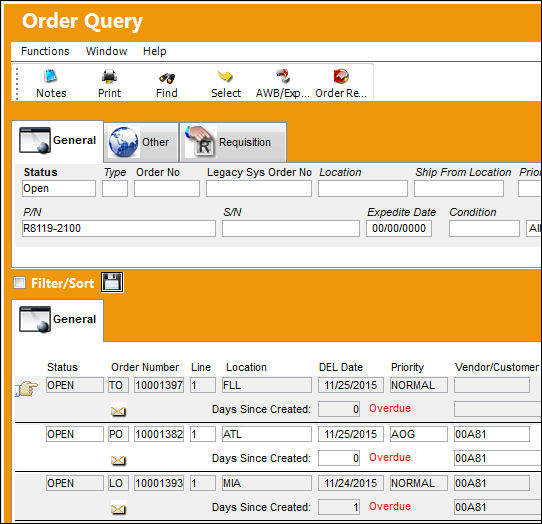
Task: Click the Order No input field
Action: pyautogui.click(x=167, y=188)
